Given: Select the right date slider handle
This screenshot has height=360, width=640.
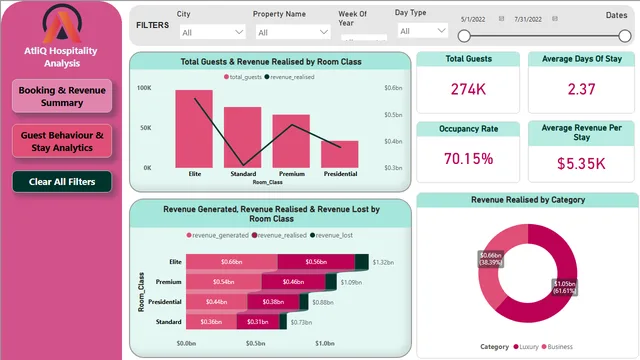Looking at the screenshot, I should (x=624, y=36).
